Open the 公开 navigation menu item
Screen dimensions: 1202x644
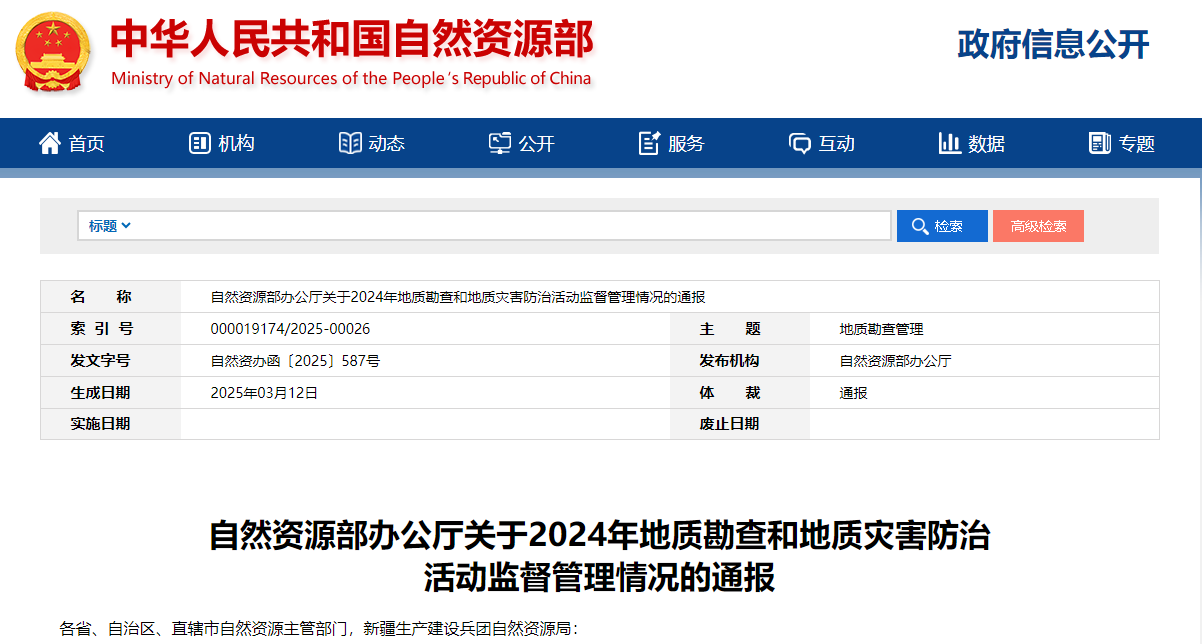(x=522, y=143)
